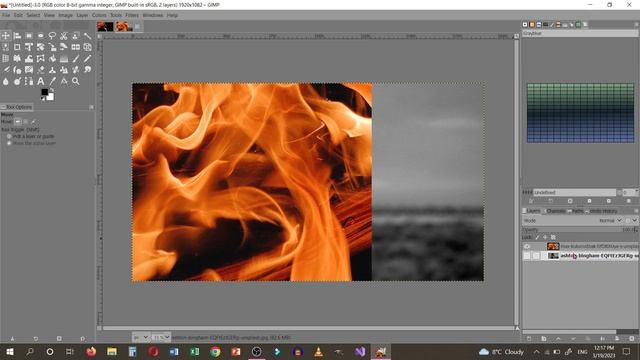Viewport: 640px width, 360px height.
Task: Toggle lock alpha channel
Action: [x=553, y=237]
